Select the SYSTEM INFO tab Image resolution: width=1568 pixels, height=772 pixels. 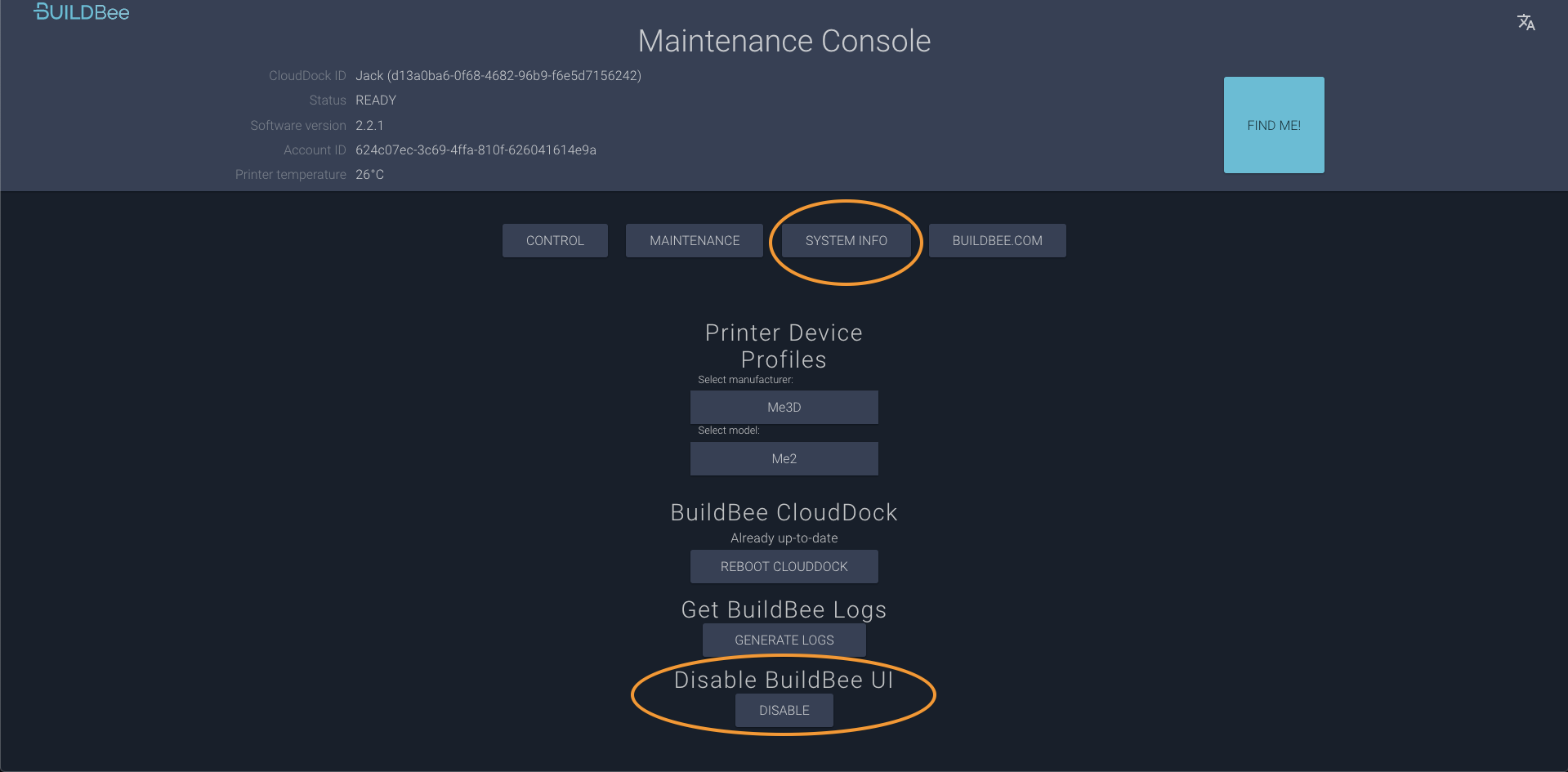pos(846,240)
